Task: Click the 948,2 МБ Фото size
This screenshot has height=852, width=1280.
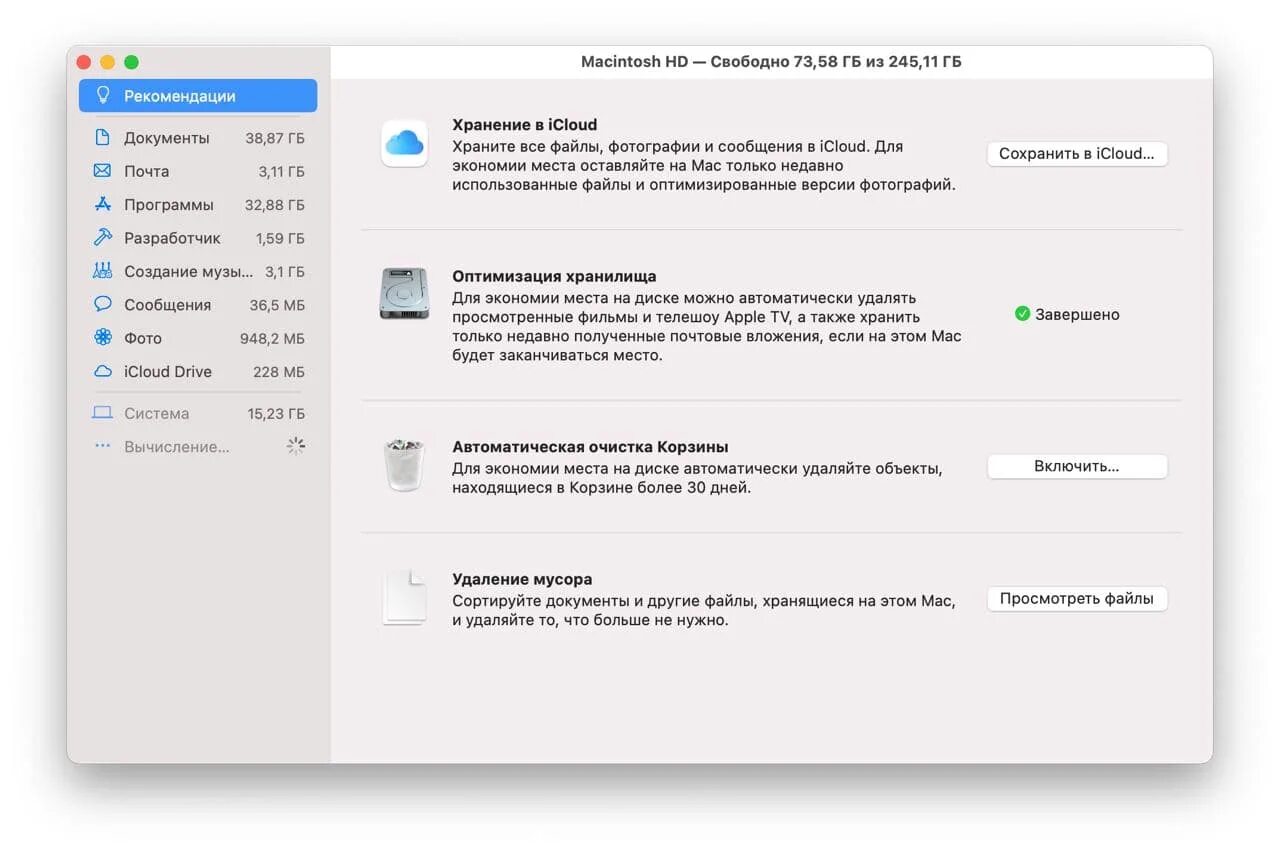Action: [272, 338]
